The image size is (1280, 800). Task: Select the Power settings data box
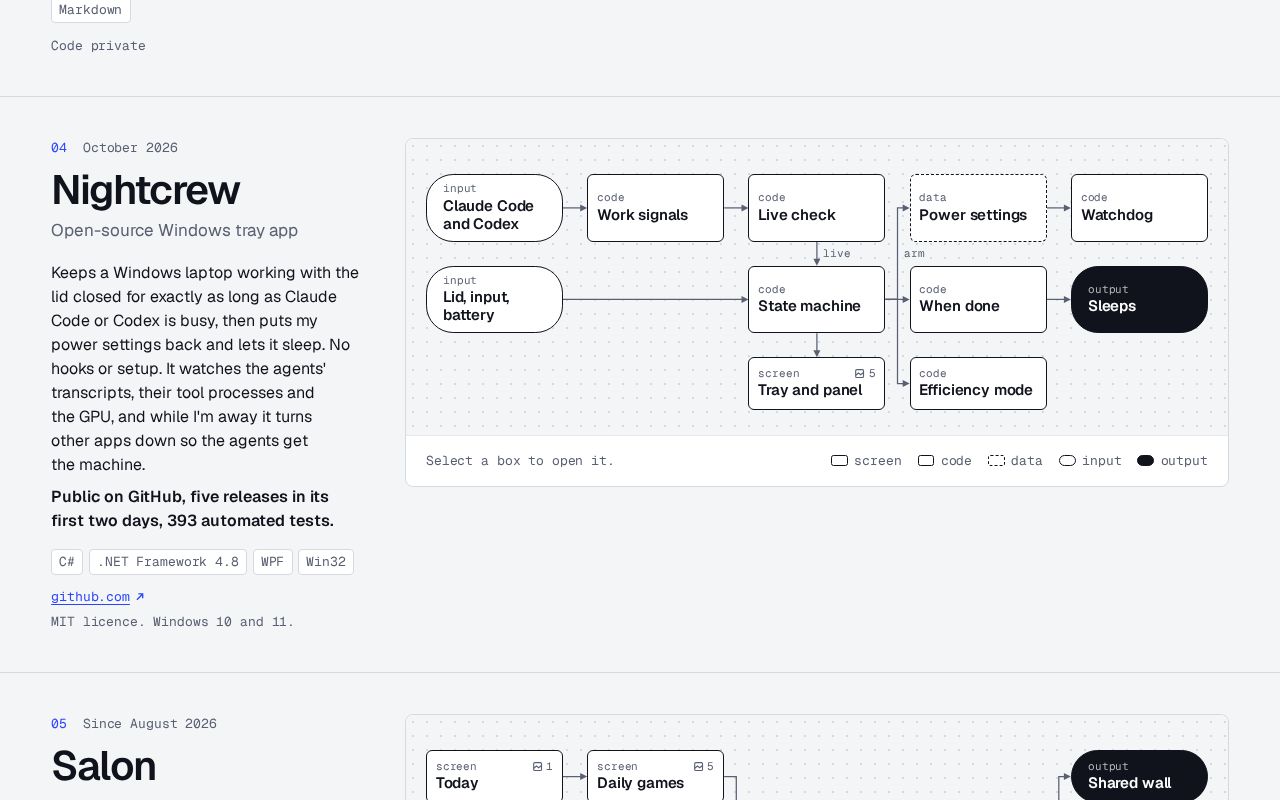978,208
